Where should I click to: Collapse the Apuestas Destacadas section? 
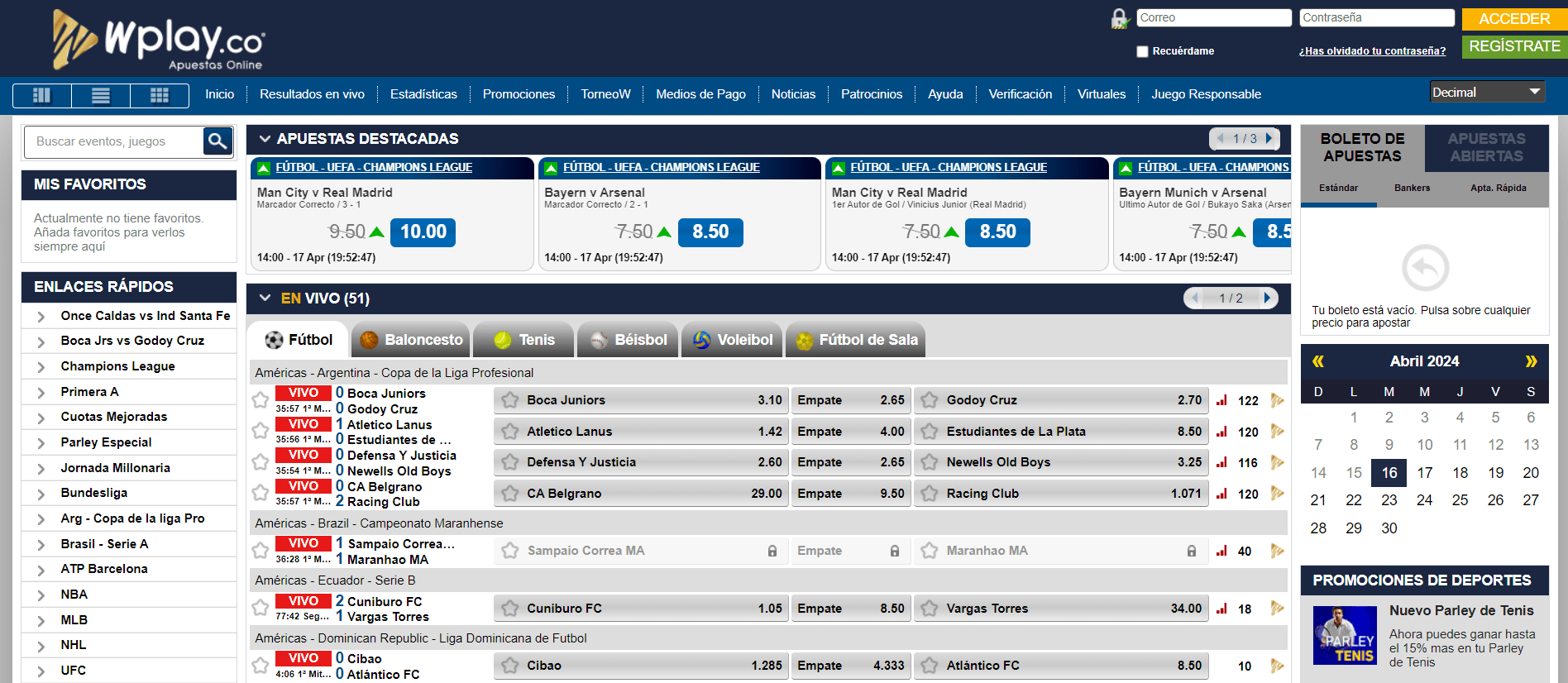tap(265, 139)
